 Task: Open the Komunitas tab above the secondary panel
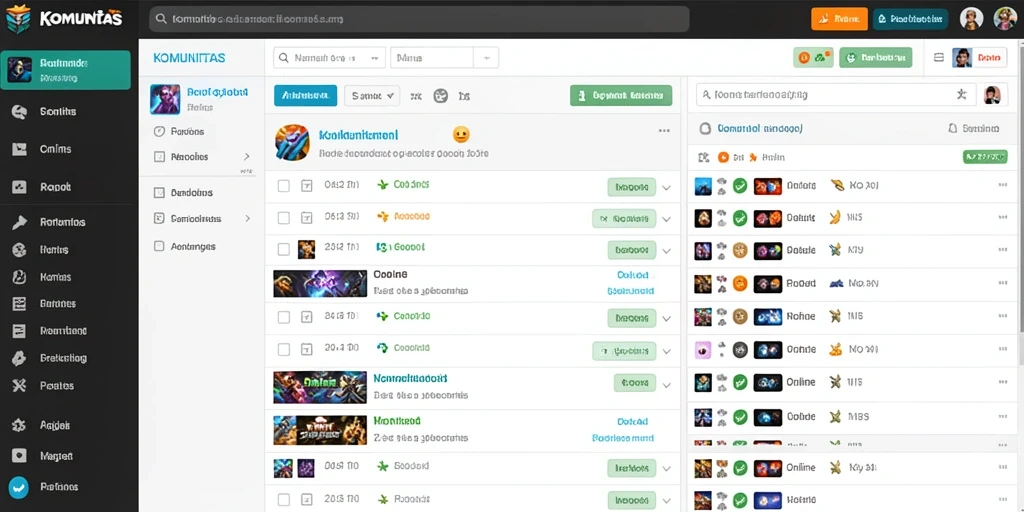pos(189,58)
